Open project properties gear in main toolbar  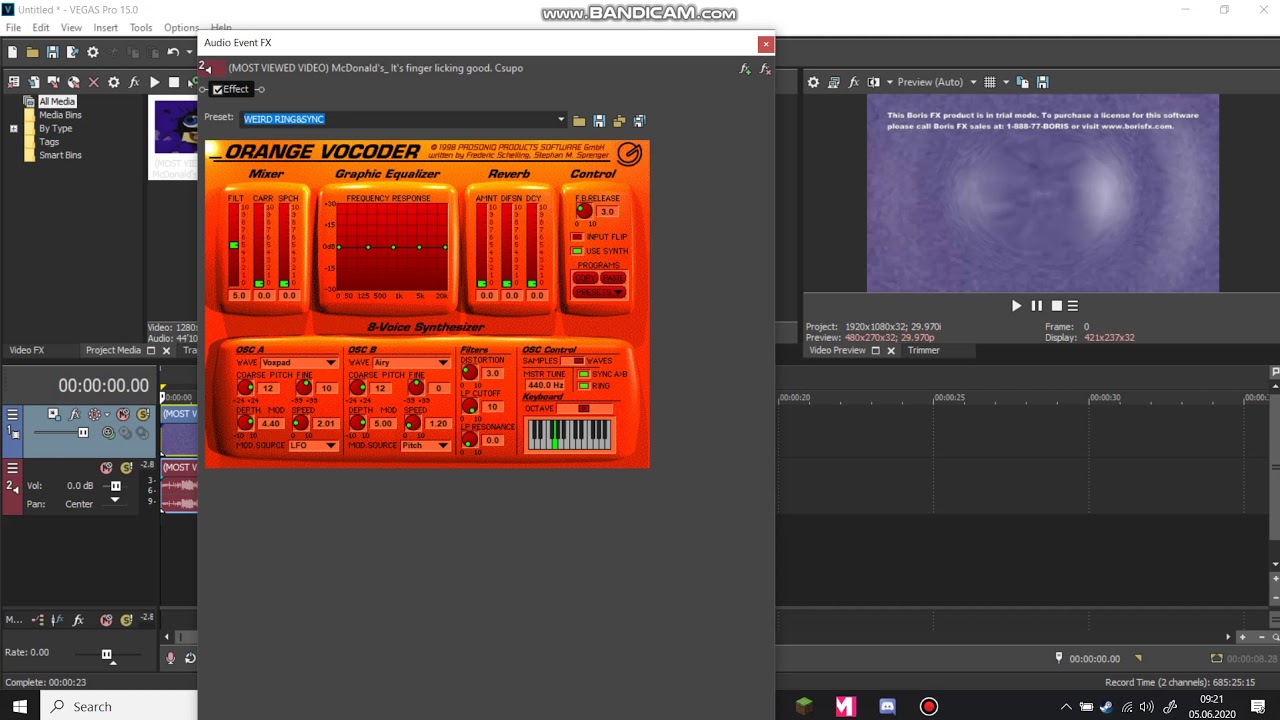(x=93, y=52)
